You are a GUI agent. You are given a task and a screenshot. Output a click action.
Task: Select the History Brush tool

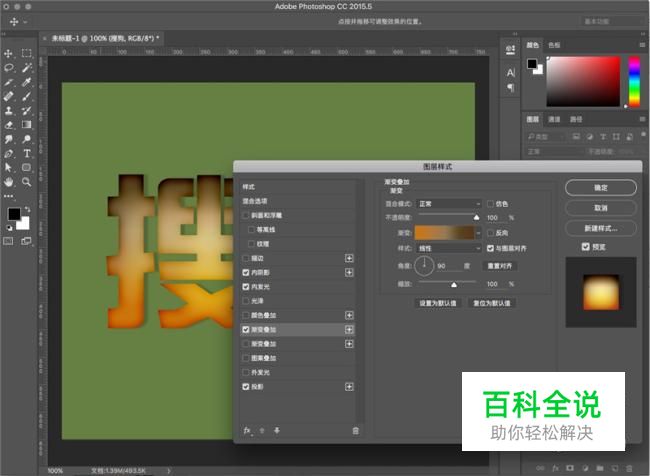point(27,111)
